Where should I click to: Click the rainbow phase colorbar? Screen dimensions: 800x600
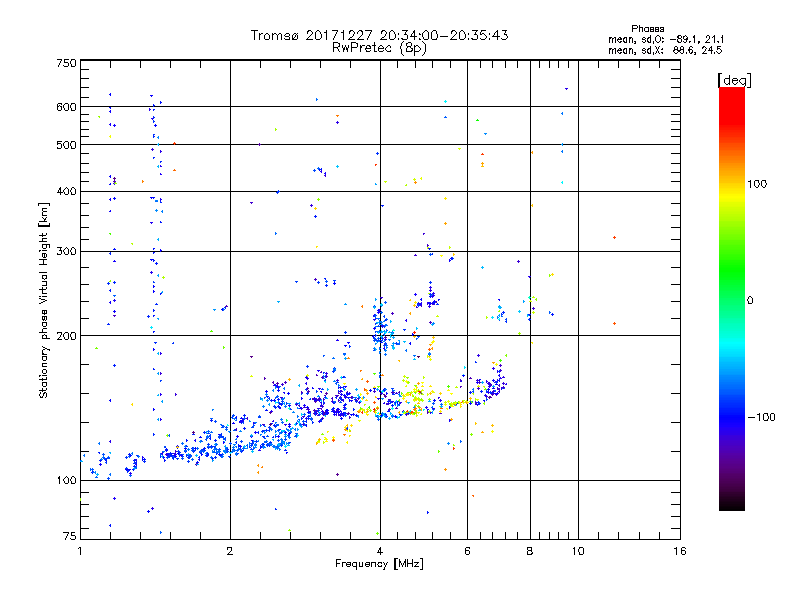(732, 298)
